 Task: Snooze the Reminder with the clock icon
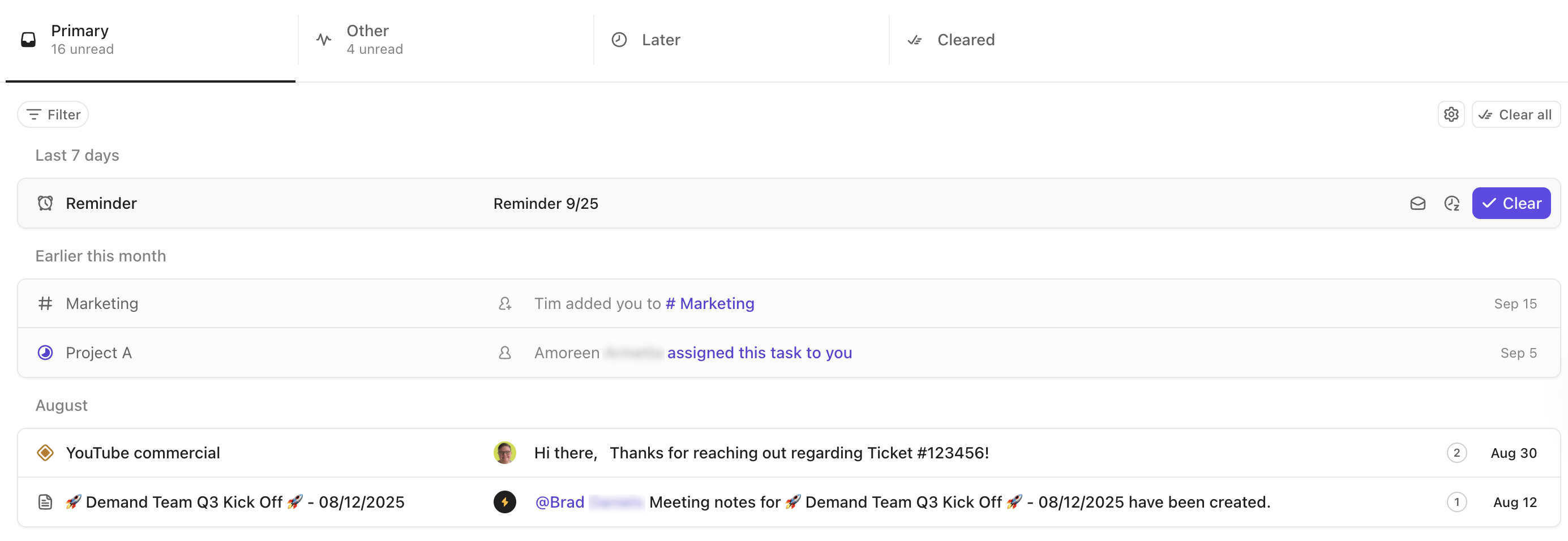(x=1453, y=203)
